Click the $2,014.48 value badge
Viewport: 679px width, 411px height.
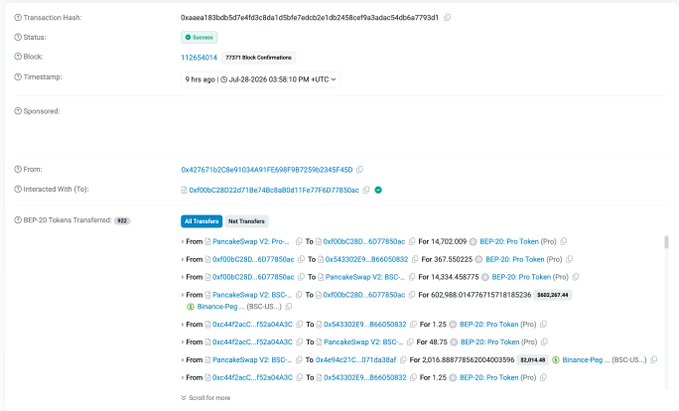pos(533,360)
